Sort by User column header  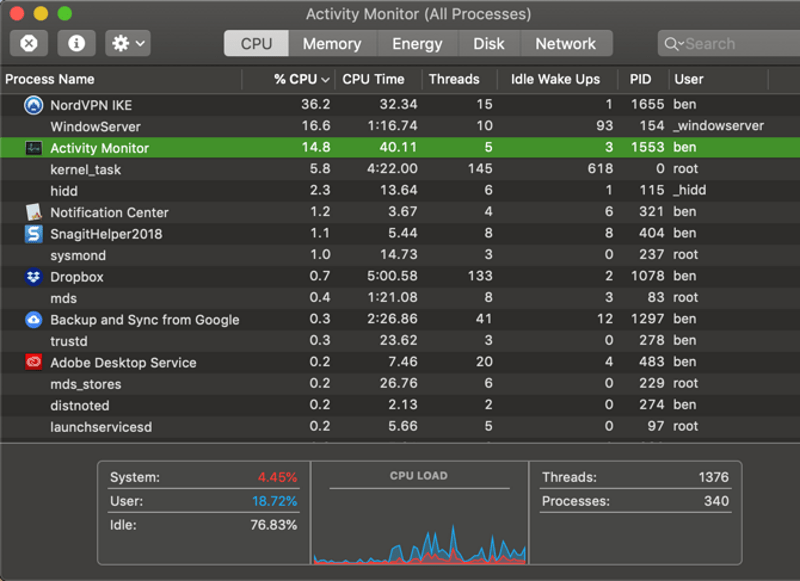click(x=719, y=79)
